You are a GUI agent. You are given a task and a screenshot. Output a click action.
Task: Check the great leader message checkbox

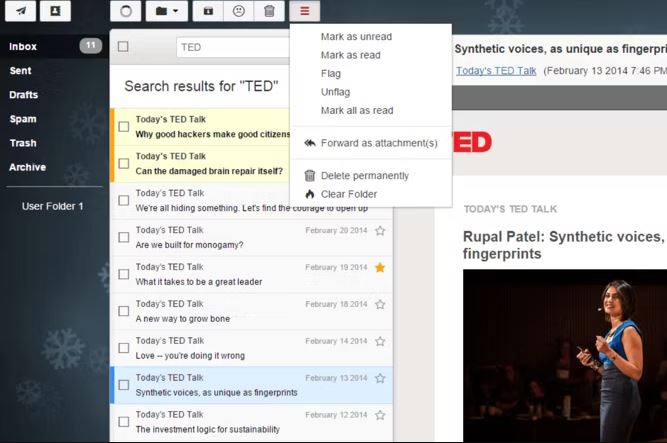coord(123,274)
